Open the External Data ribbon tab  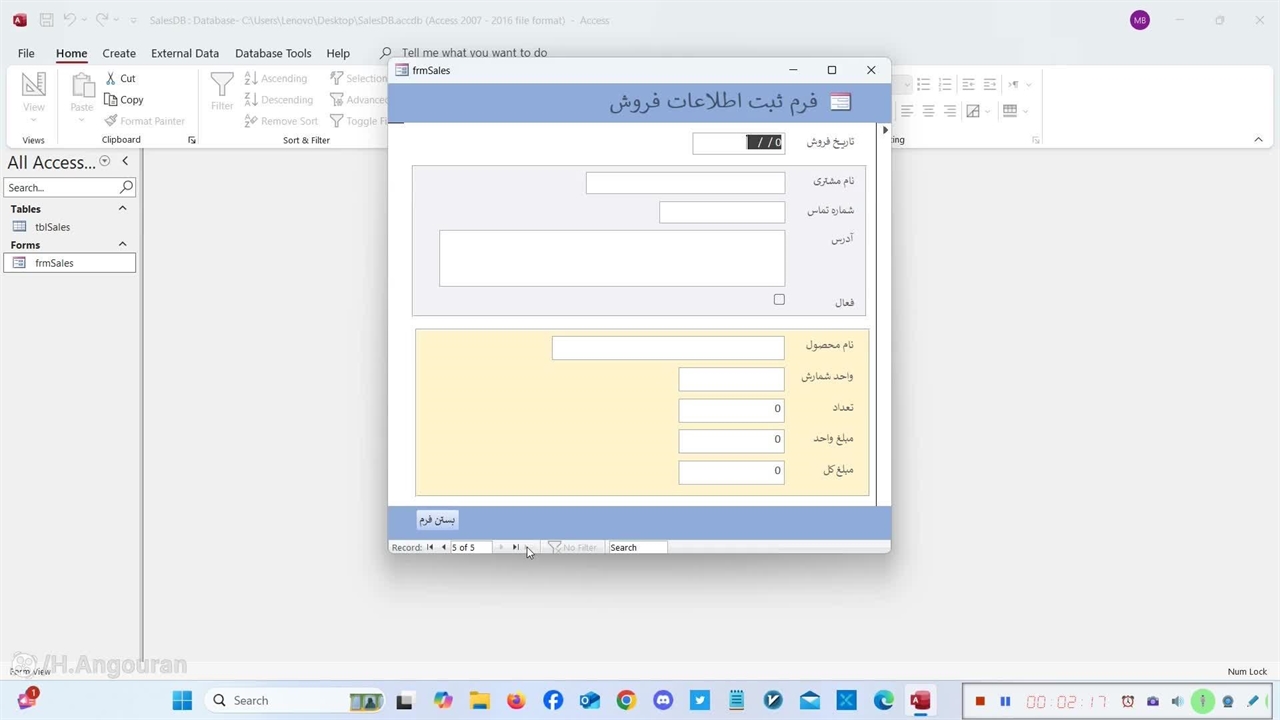(185, 53)
